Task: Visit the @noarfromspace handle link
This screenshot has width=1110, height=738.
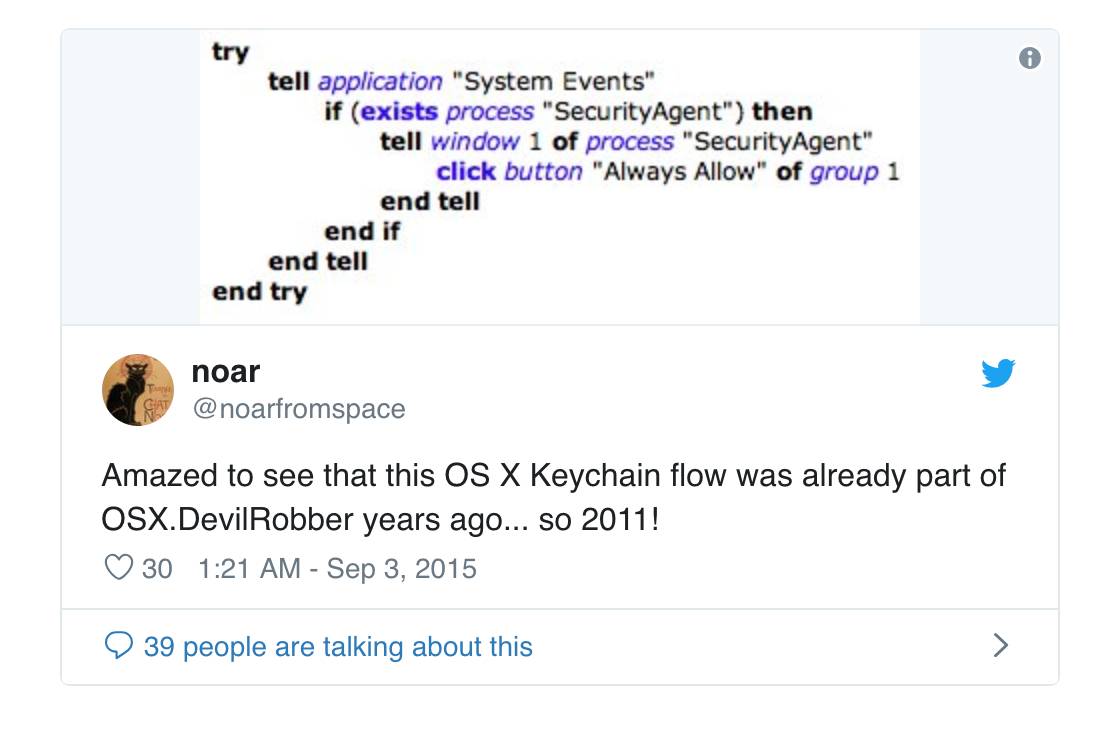Action: click(298, 409)
